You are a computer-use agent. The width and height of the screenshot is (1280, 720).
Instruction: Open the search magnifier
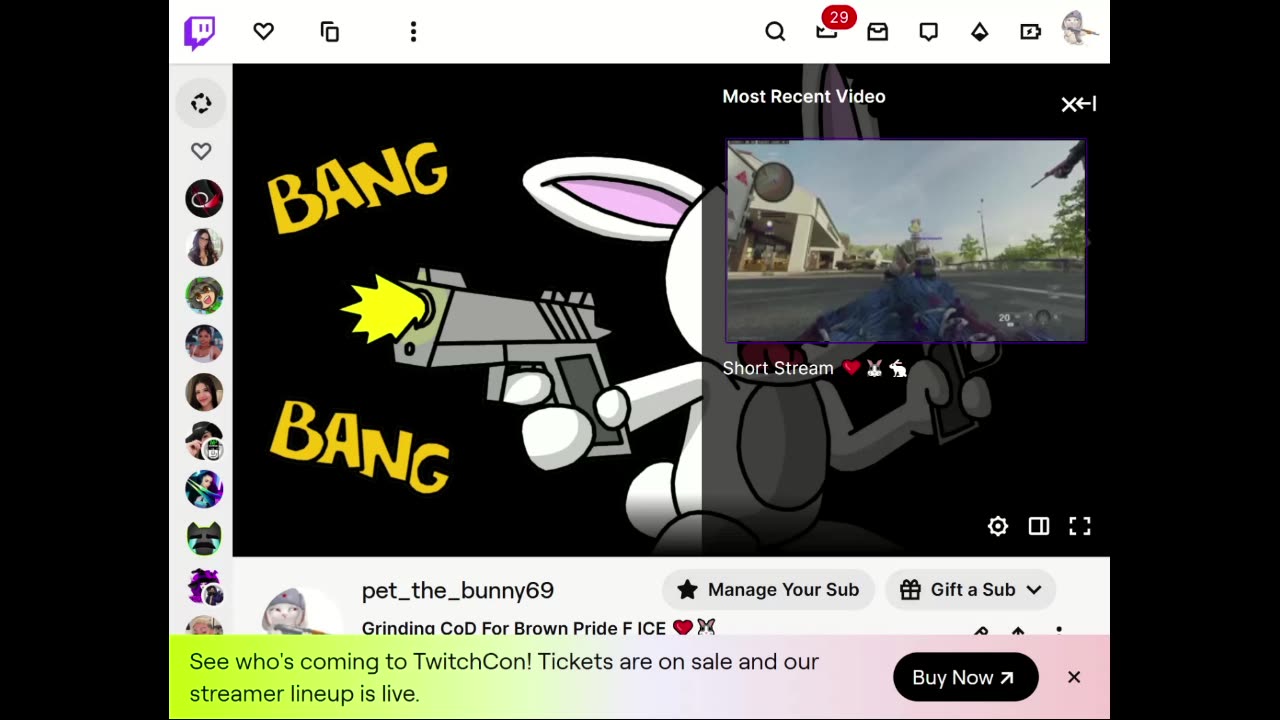[x=775, y=32]
